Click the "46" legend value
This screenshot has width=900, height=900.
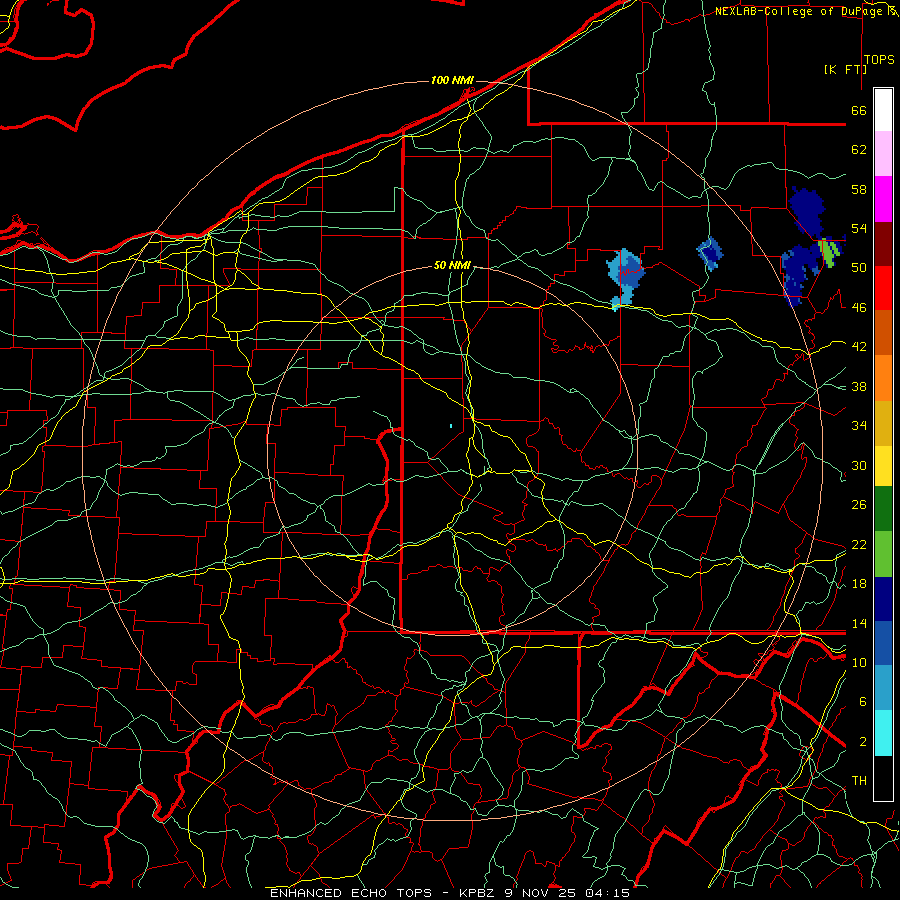pos(859,308)
